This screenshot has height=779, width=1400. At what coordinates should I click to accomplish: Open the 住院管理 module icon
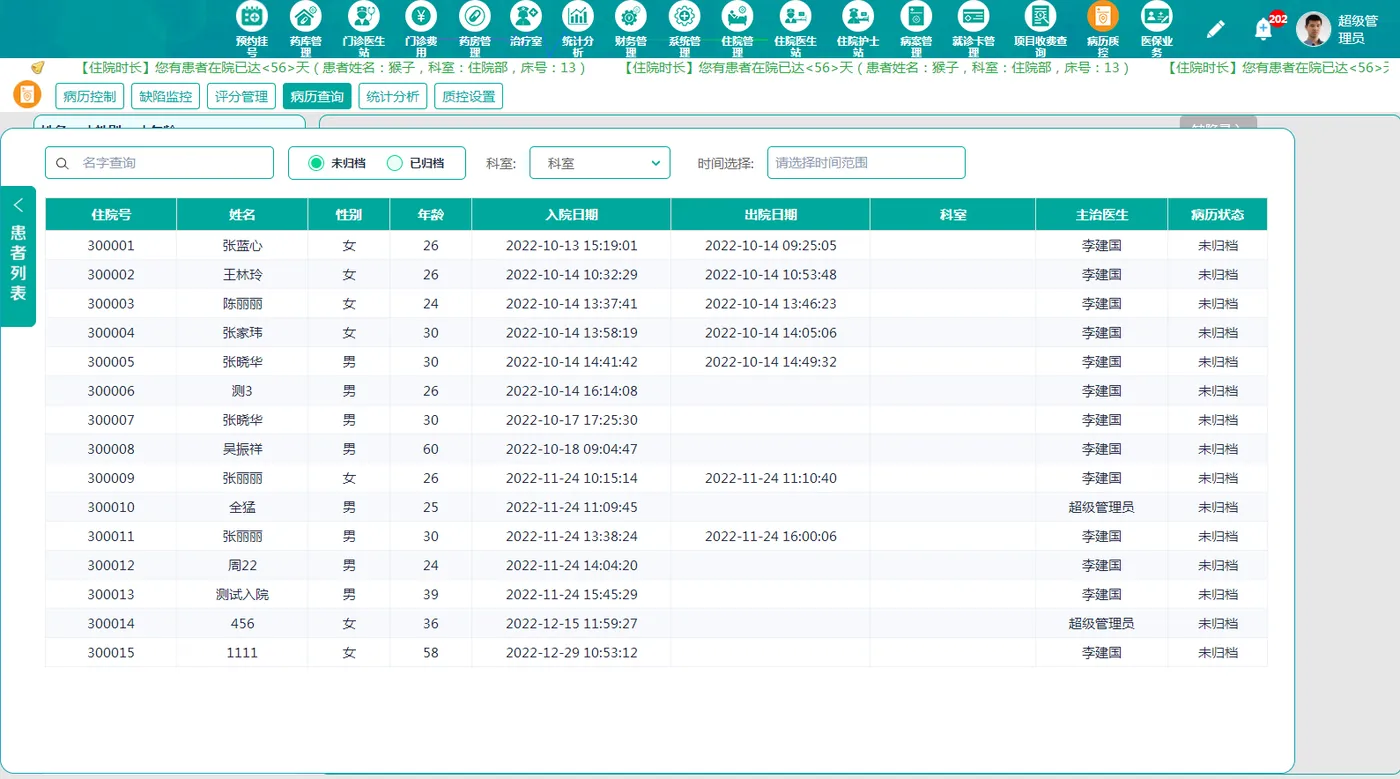tap(738, 16)
